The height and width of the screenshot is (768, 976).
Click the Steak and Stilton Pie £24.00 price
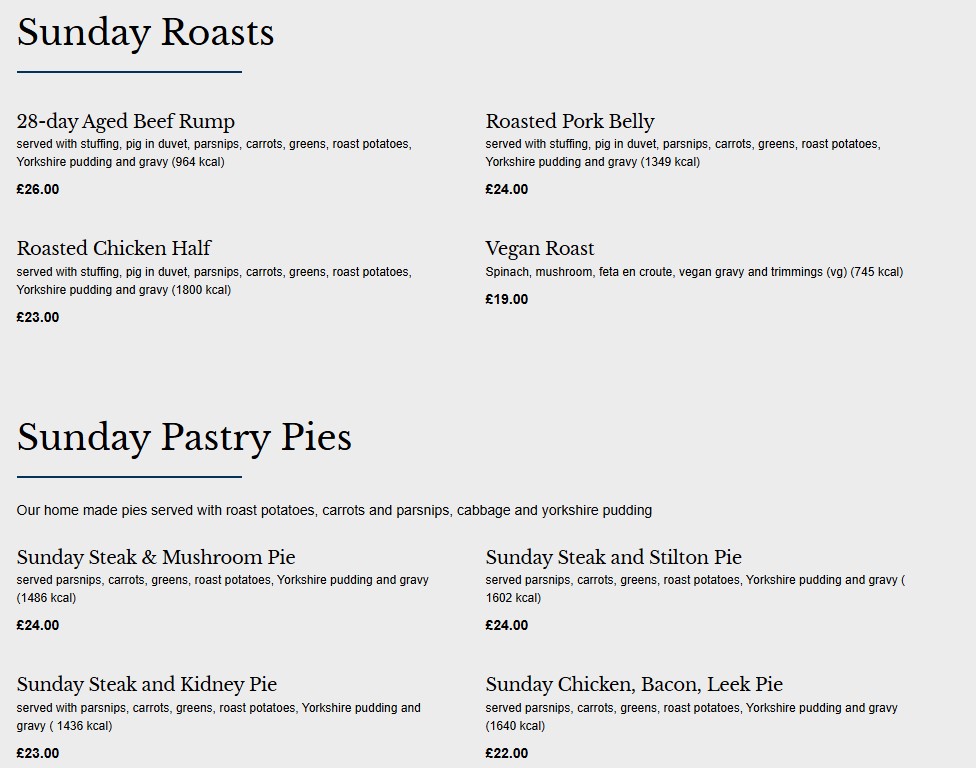pyautogui.click(x=507, y=625)
